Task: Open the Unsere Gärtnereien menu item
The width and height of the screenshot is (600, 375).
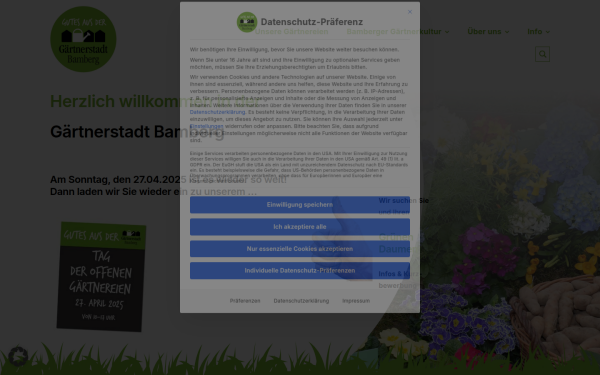Action: click(292, 32)
